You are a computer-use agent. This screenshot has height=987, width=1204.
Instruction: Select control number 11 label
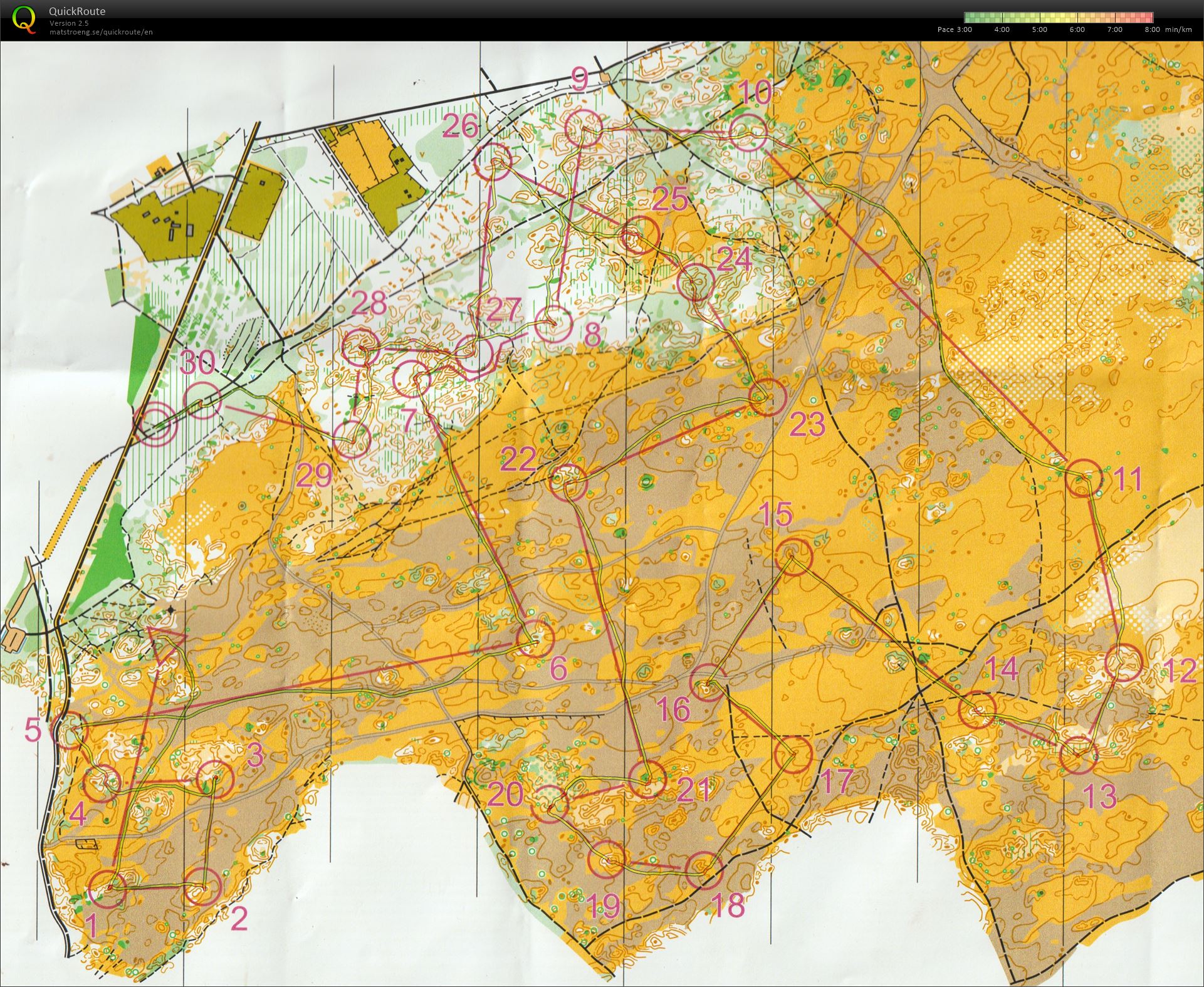(x=1128, y=479)
